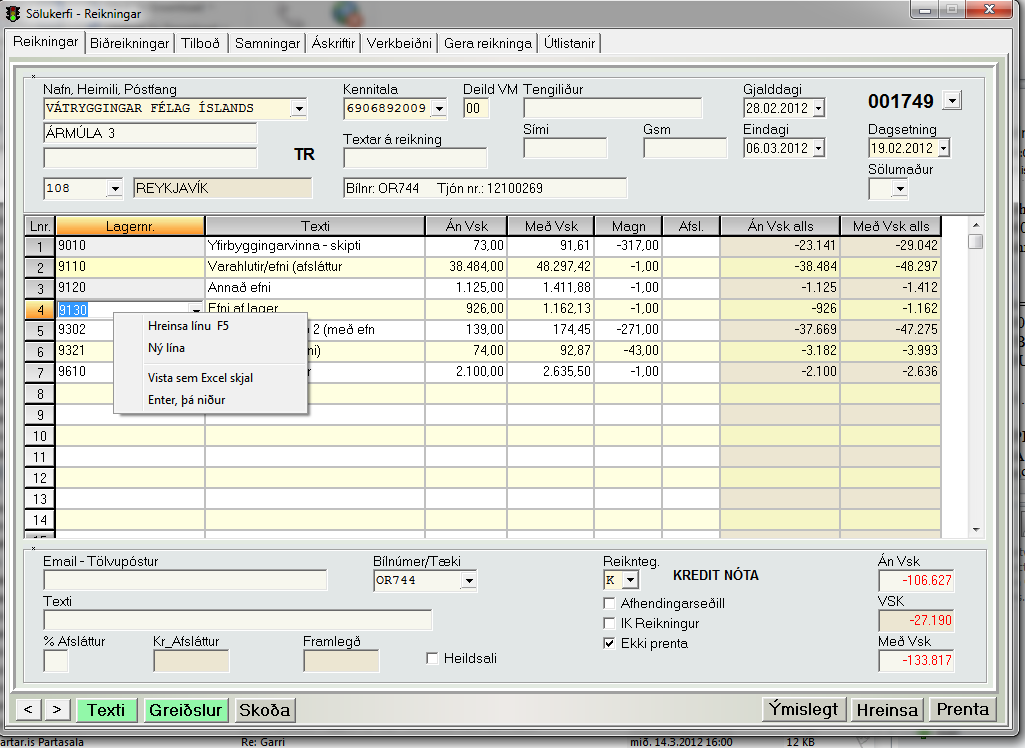Uncheck the Ekki prenta checkbox
Viewport: 1025px width, 748px height.
(x=610, y=643)
